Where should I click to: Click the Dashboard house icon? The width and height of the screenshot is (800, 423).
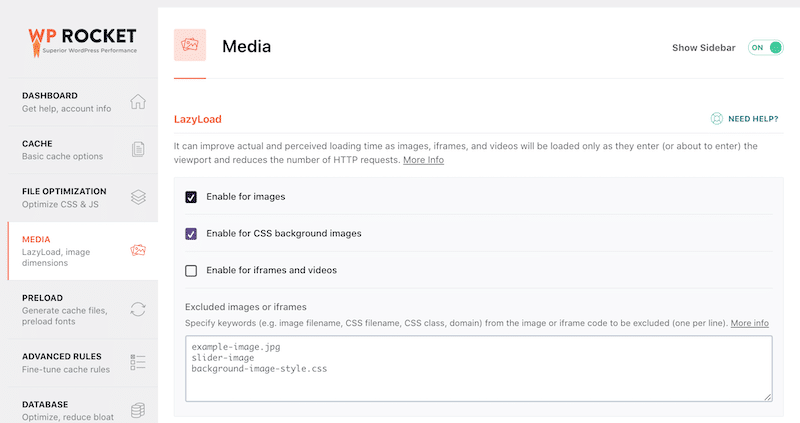(138, 102)
